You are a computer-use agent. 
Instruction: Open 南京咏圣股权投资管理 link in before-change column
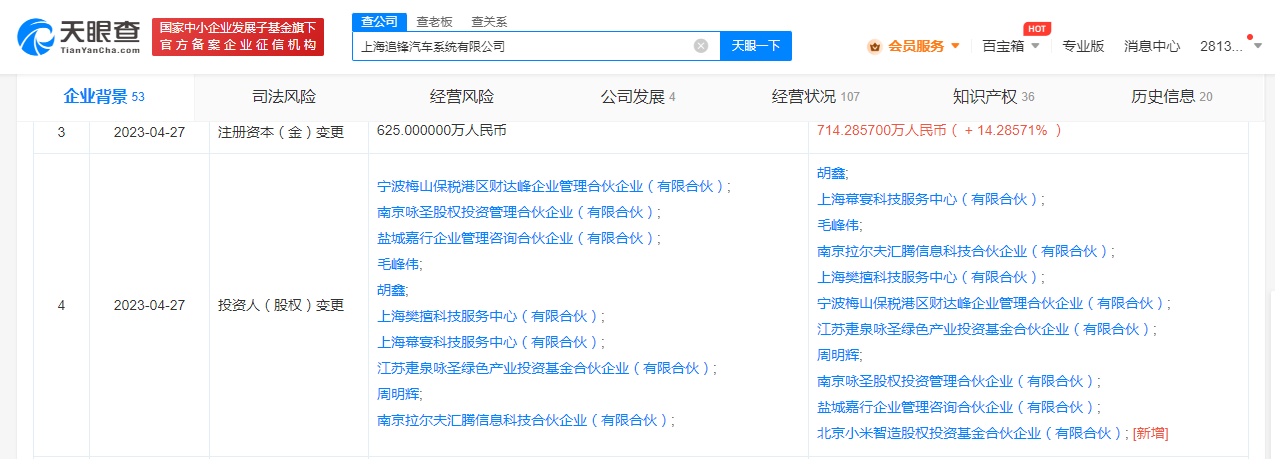(516, 212)
